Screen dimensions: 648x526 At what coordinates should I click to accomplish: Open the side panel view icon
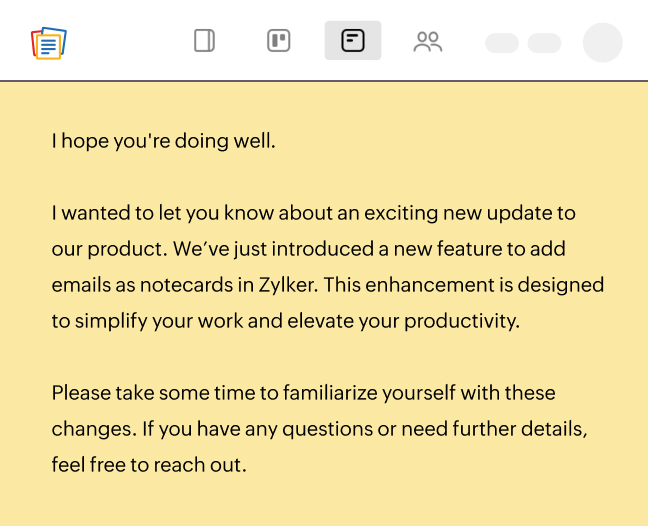(x=204, y=41)
